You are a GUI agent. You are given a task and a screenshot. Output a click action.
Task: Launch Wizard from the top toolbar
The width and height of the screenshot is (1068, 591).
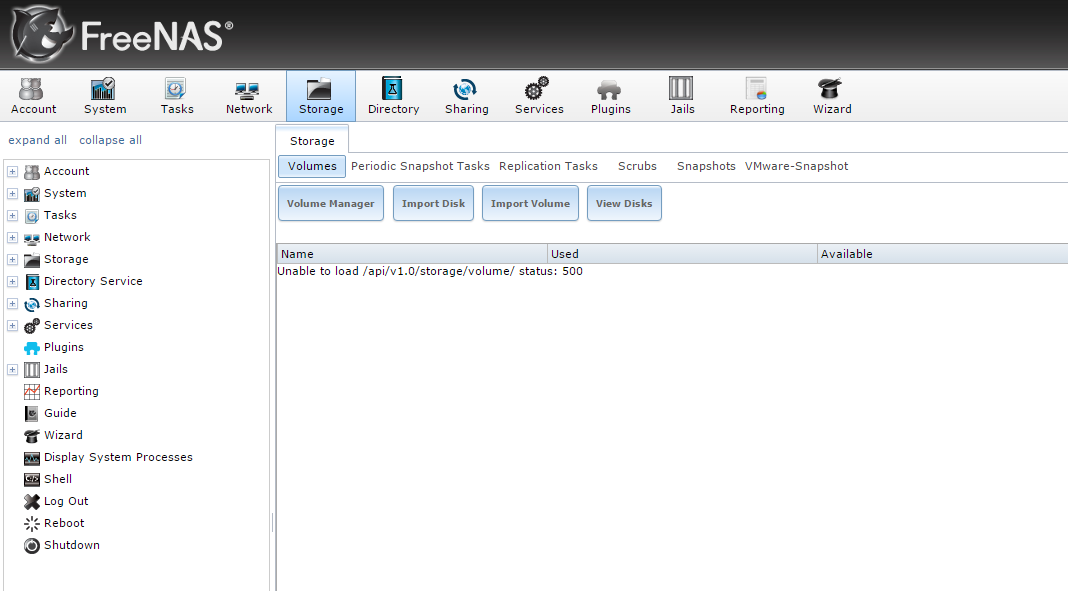coord(832,96)
